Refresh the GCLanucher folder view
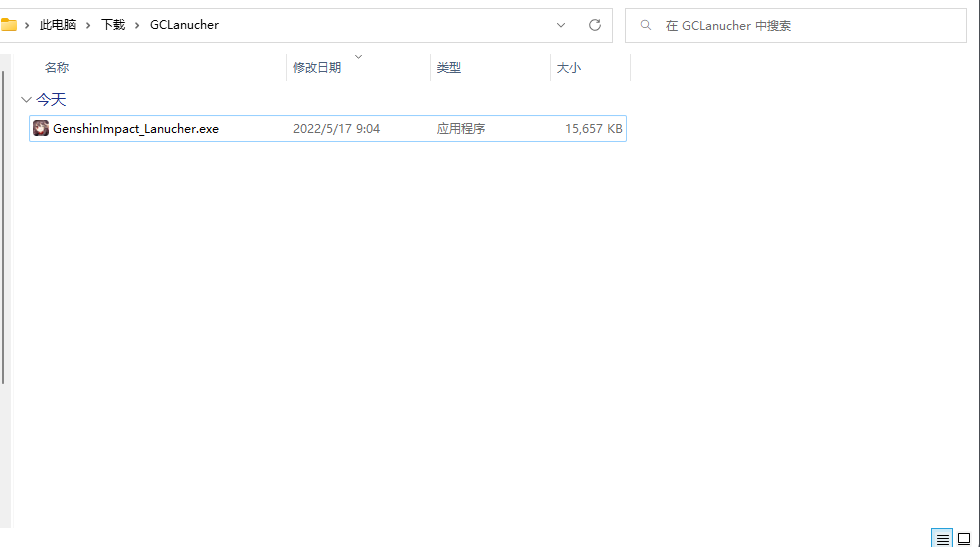This screenshot has width=980, height=547. 594,25
